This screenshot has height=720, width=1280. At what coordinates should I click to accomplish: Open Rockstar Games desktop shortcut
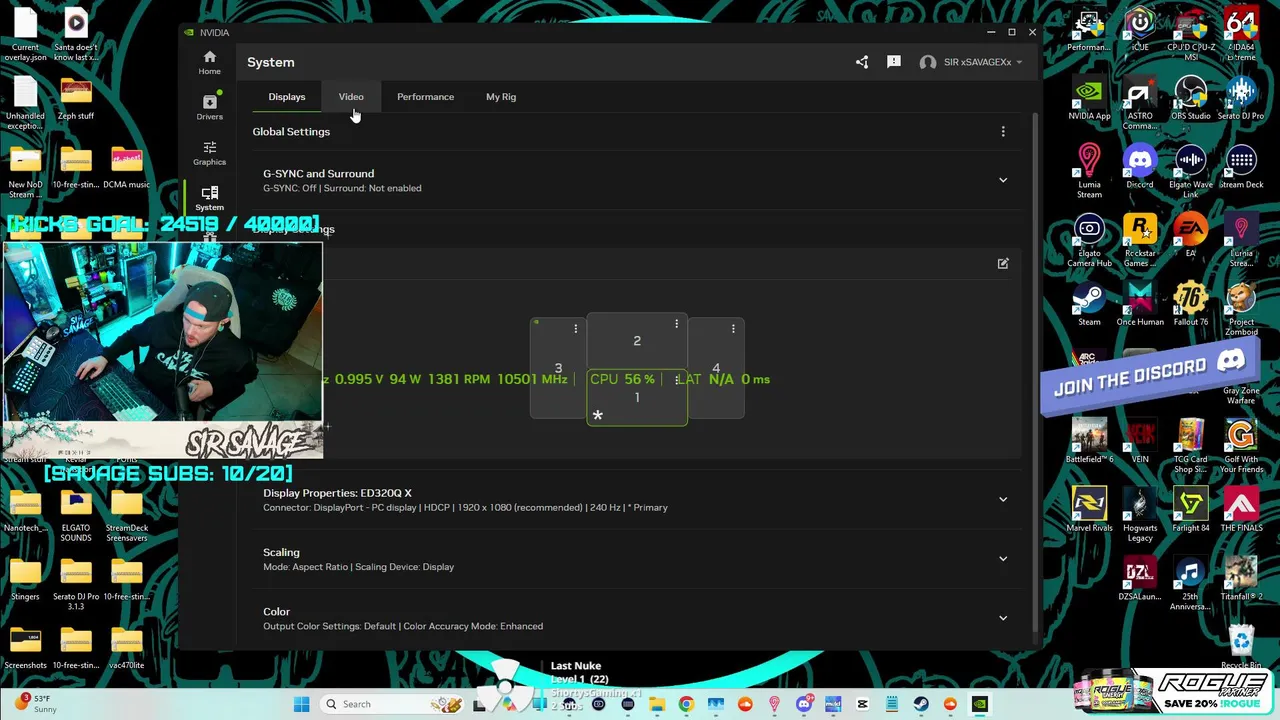pyautogui.click(x=1140, y=241)
